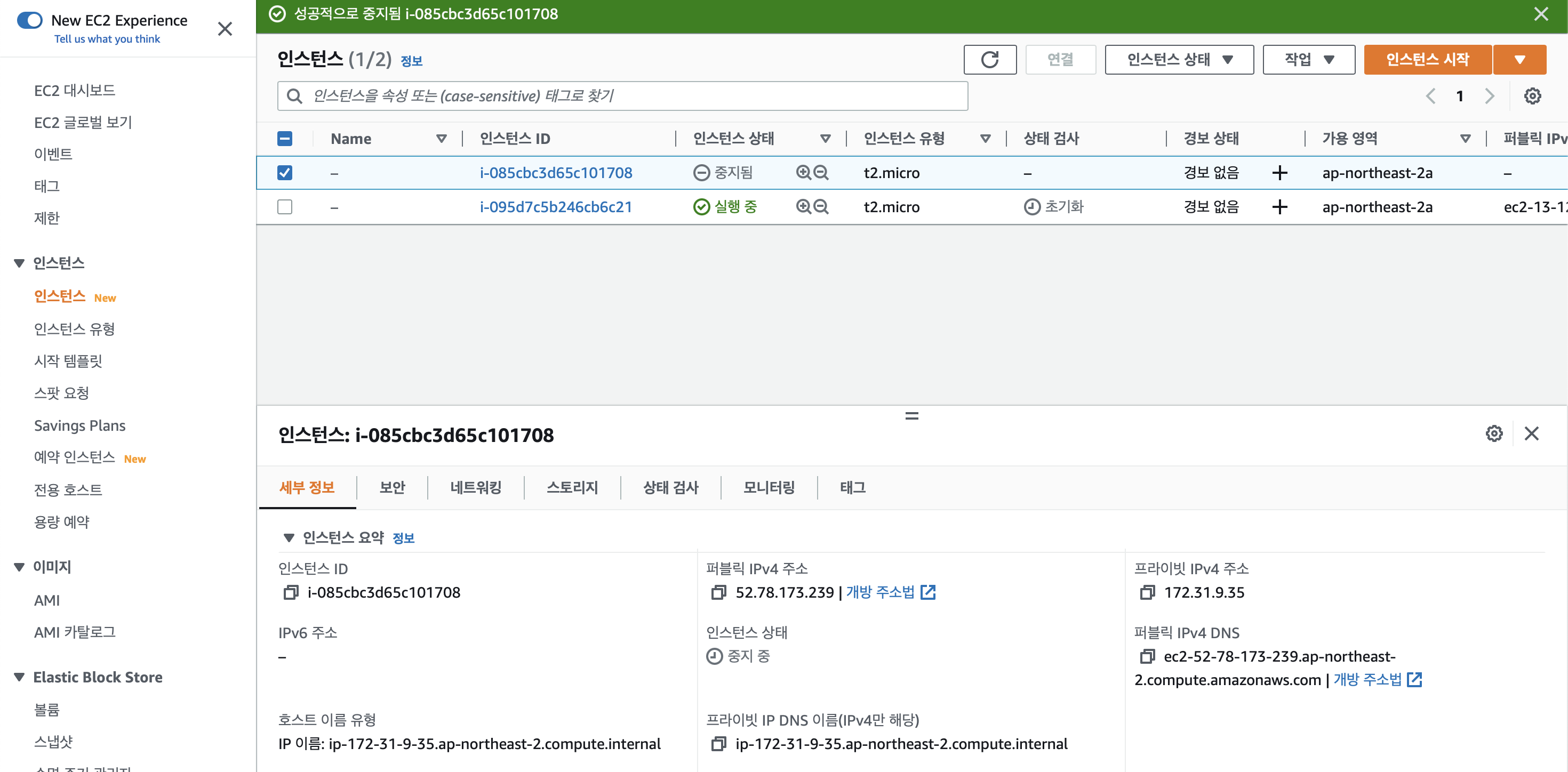Switch to the 상태 검사 tab
This screenshot has height=772, width=1568.
pos(671,487)
